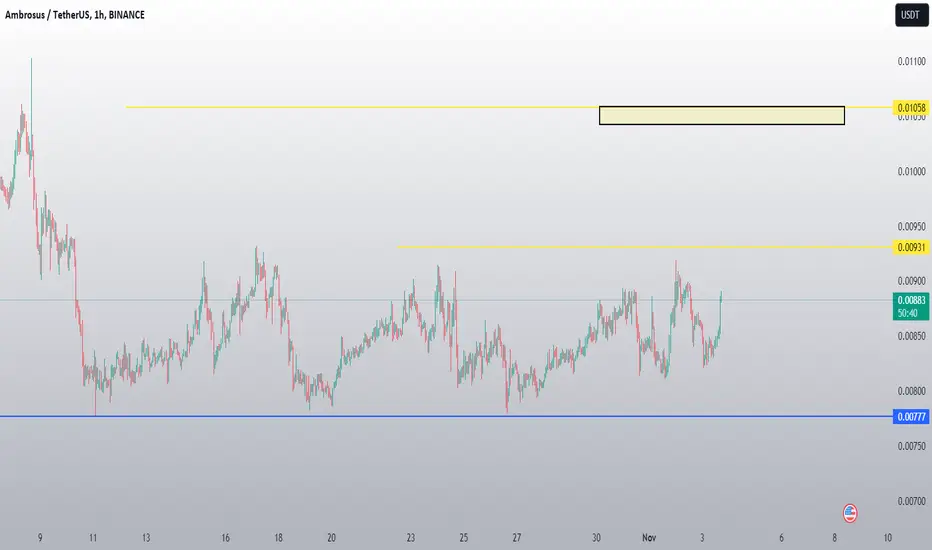Click the 0.00950 price axis label
932x550 pixels.
click(x=911, y=227)
